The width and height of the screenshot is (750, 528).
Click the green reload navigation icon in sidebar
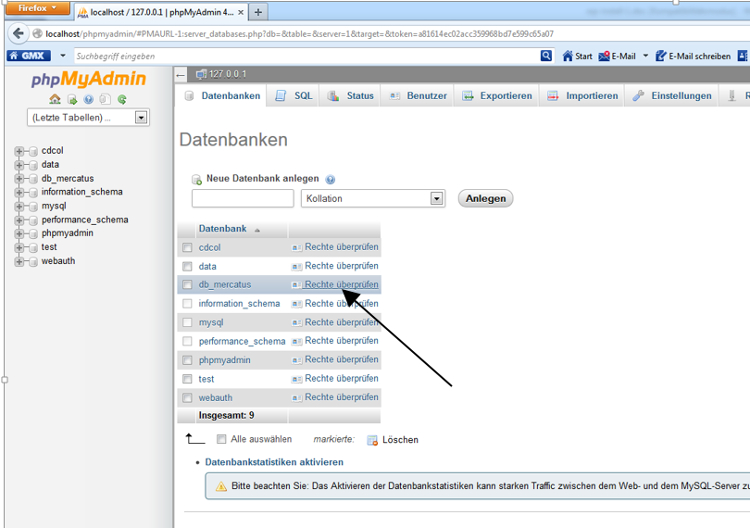[121, 99]
